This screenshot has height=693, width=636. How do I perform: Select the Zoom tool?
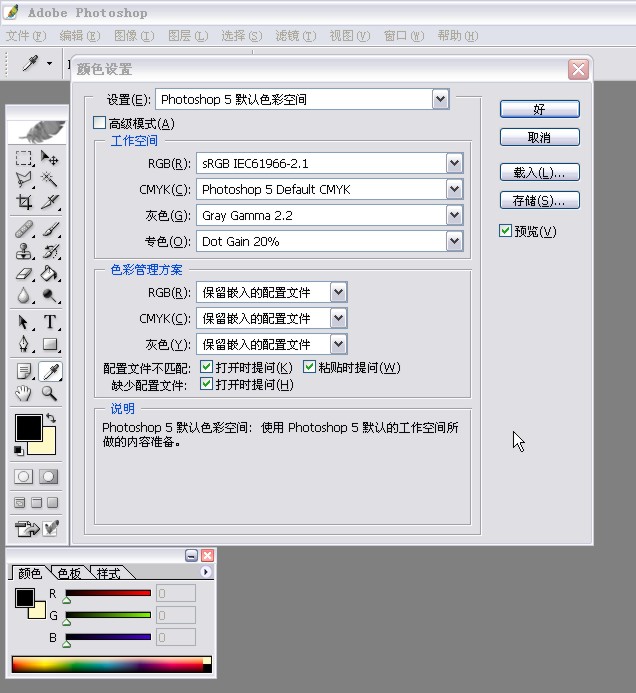(x=50, y=393)
